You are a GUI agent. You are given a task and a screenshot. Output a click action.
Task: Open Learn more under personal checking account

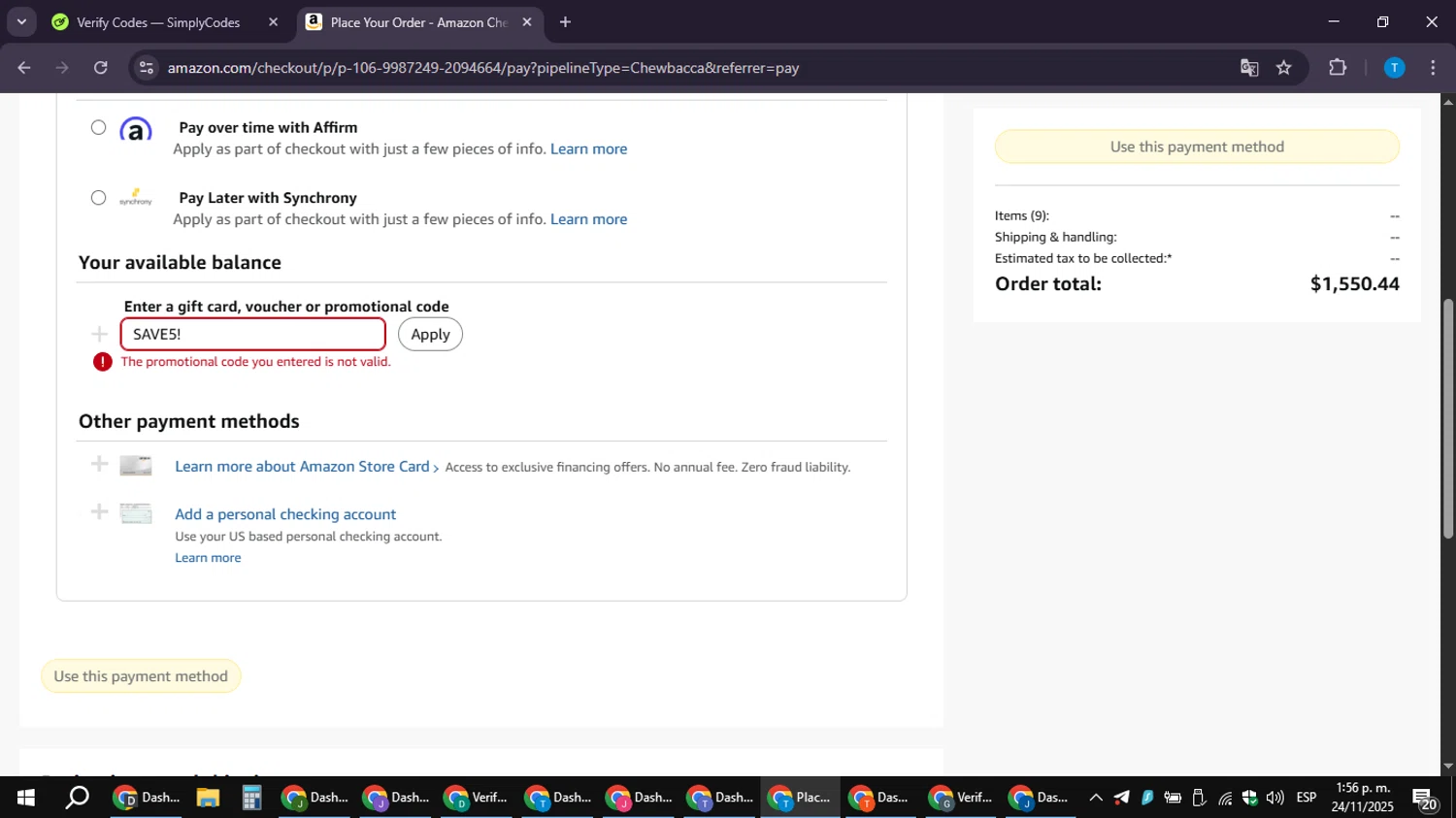coord(208,558)
